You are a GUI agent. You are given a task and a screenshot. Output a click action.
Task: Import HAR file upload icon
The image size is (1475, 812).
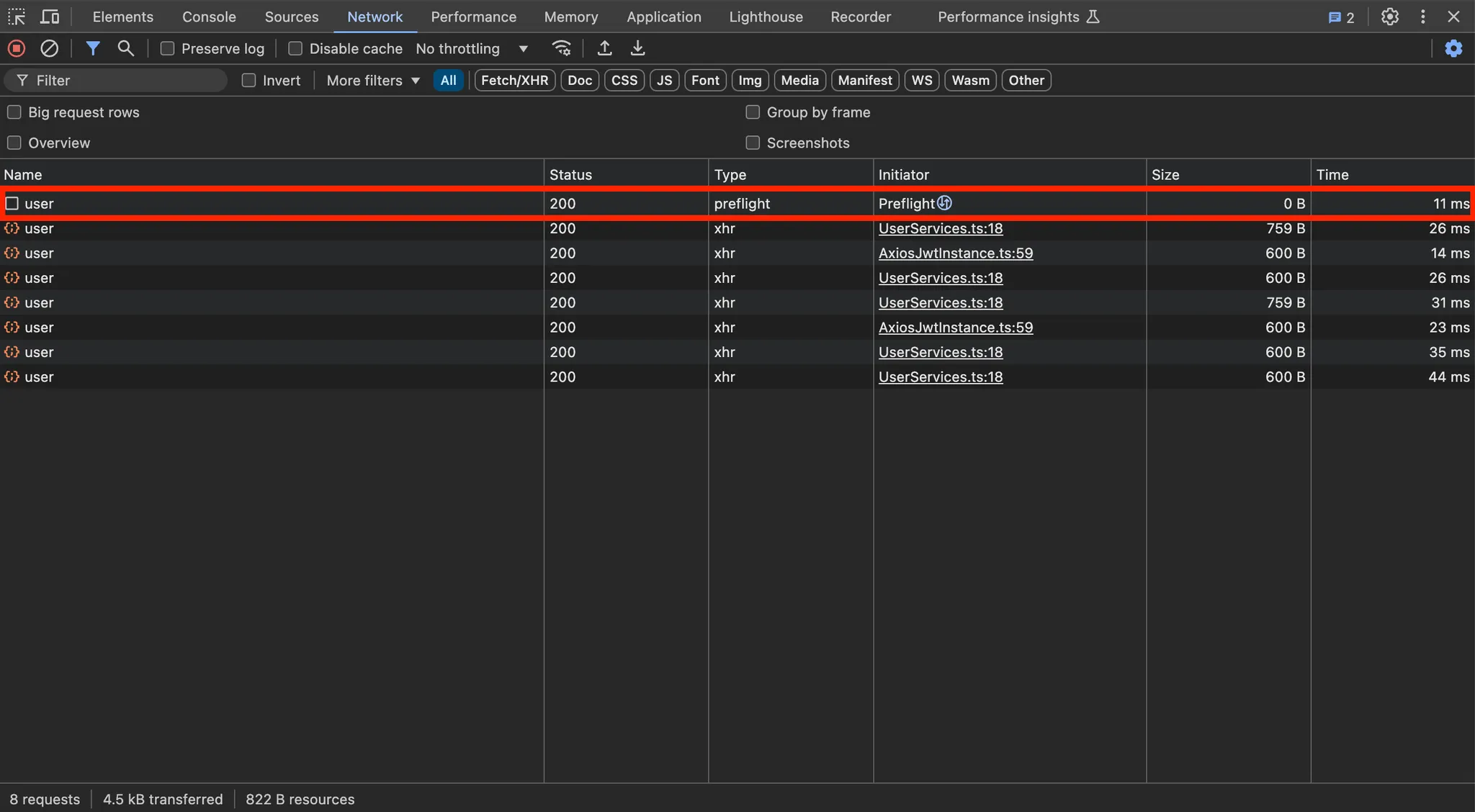point(604,48)
